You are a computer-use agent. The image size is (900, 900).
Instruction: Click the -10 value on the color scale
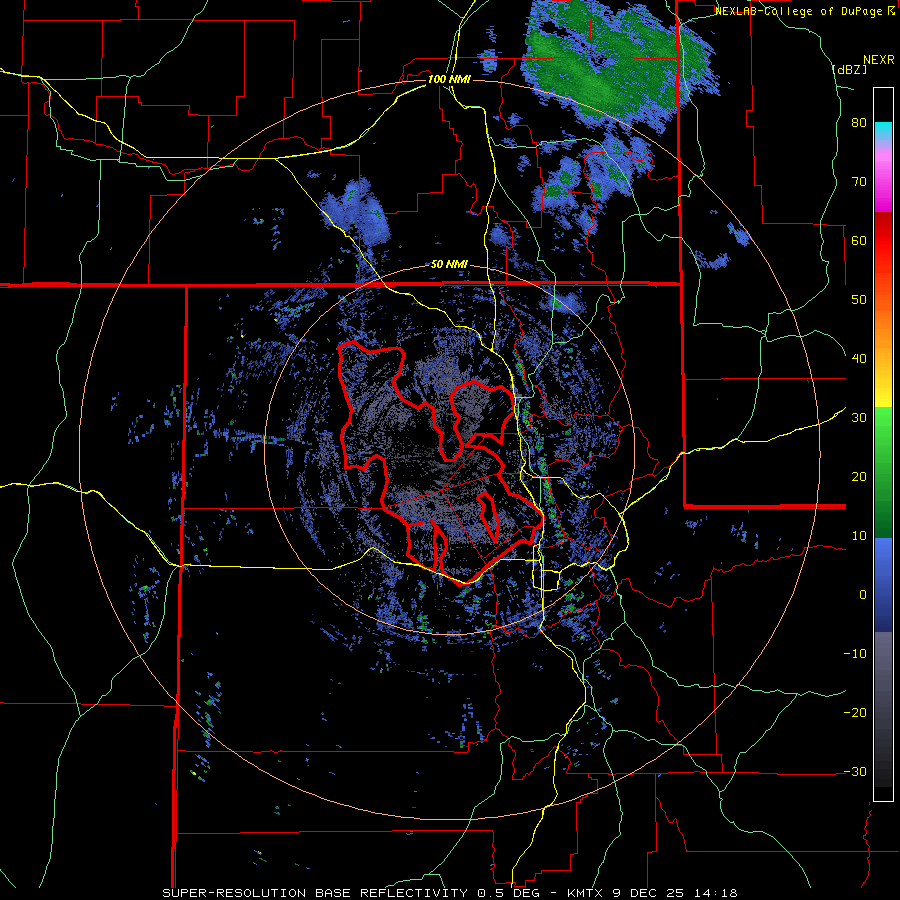click(x=855, y=654)
